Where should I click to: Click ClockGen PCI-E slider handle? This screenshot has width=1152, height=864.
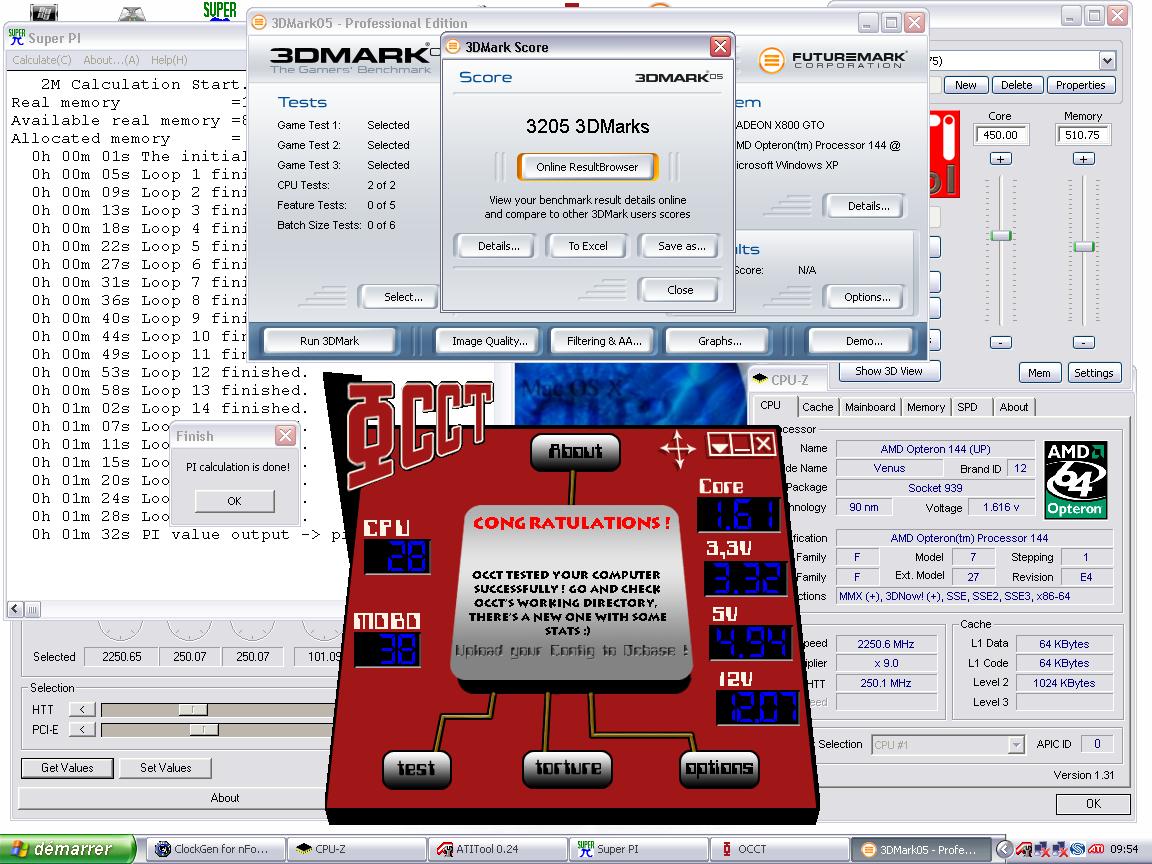tap(204, 730)
